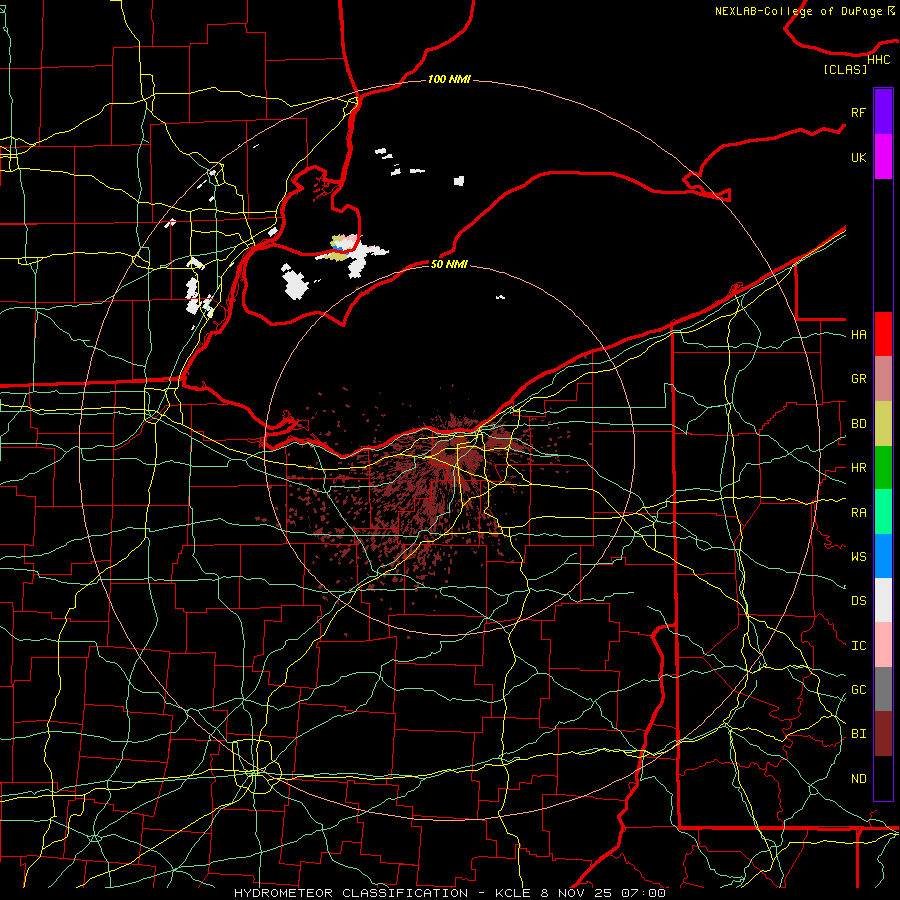Click the 'BI' legend label
900x900 pixels.
(859, 734)
